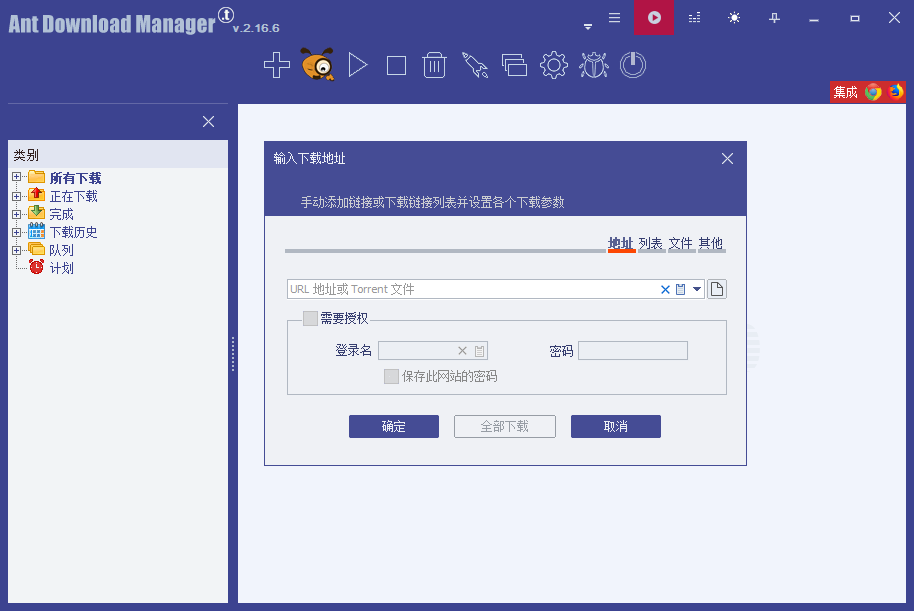Viewport: 914px width, 611px height.
Task: Confirm the download with 确定 button
Action: (393, 426)
